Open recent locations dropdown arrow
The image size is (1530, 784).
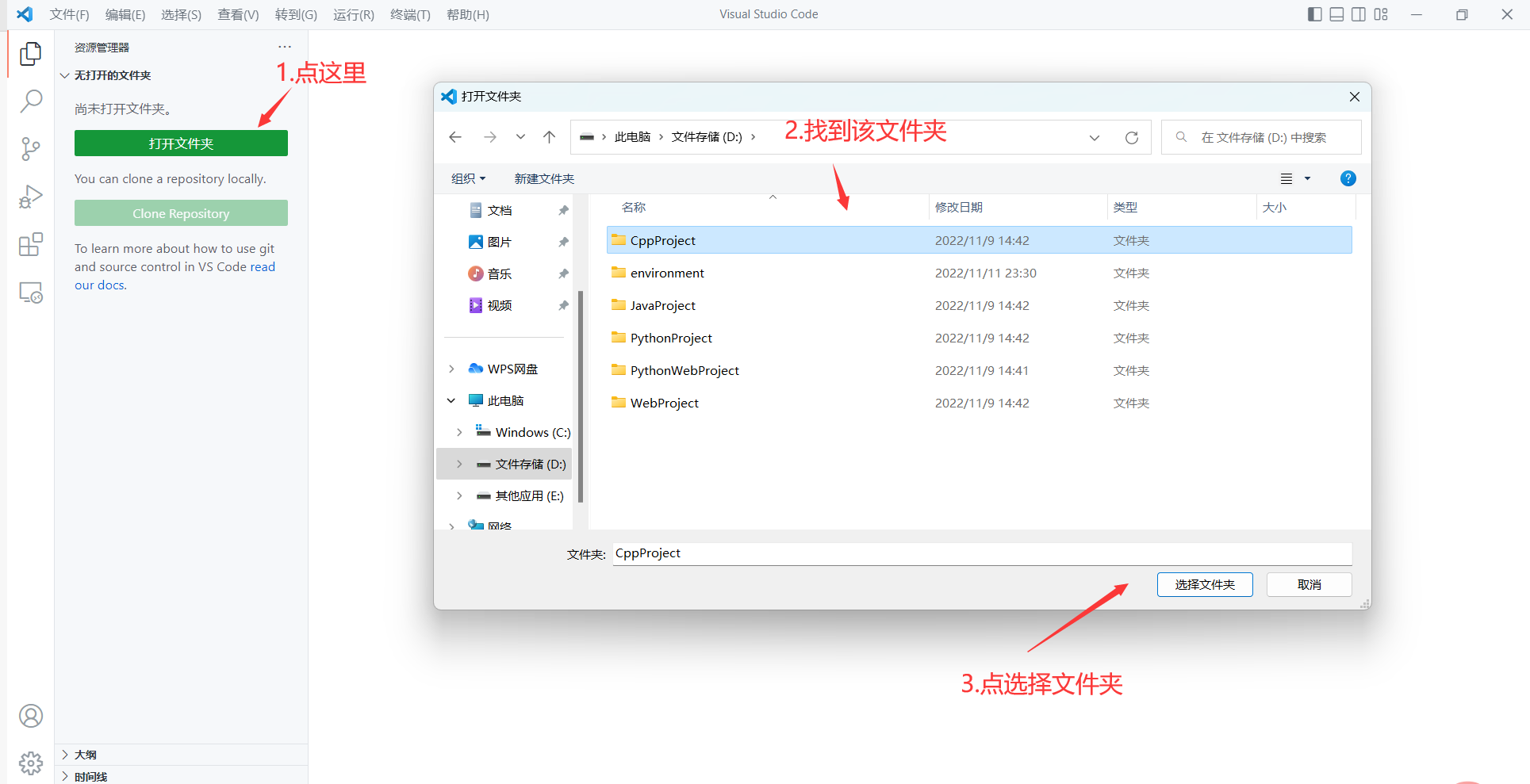click(x=520, y=137)
